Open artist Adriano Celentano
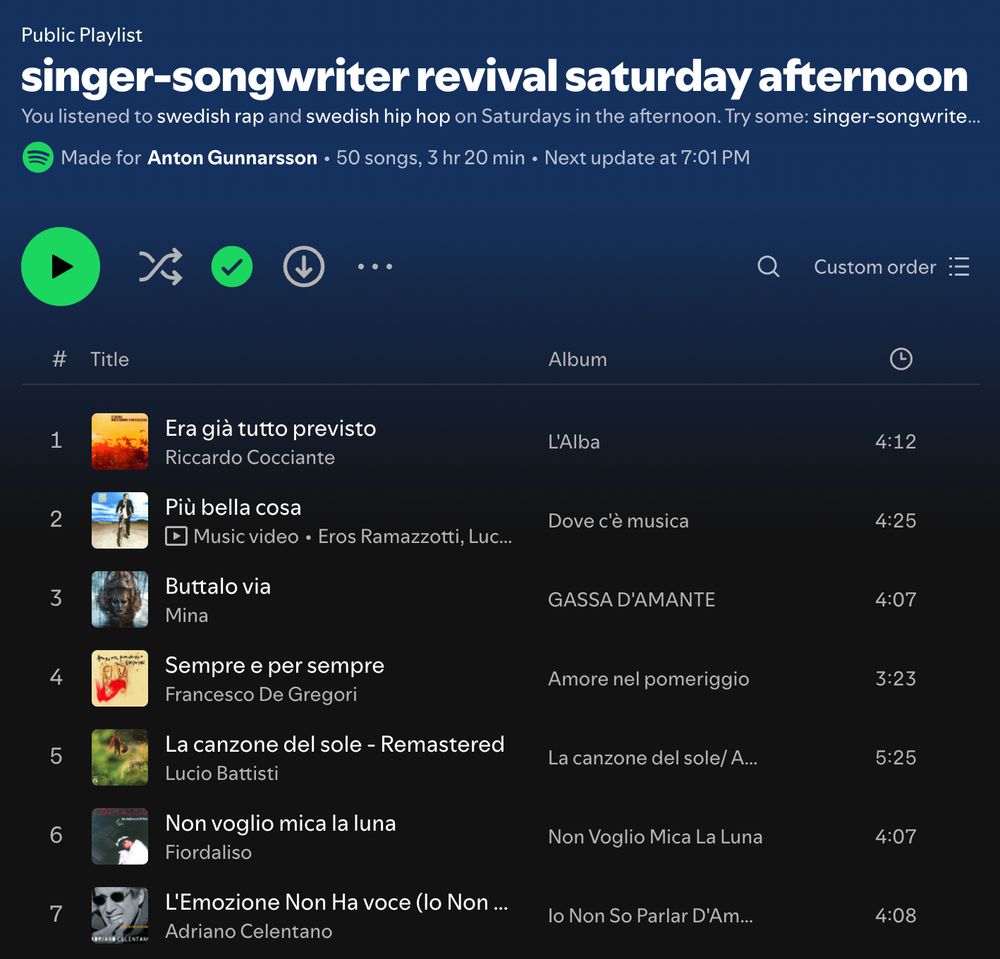This screenshot has width=1000, height=959. pos(249,932)
